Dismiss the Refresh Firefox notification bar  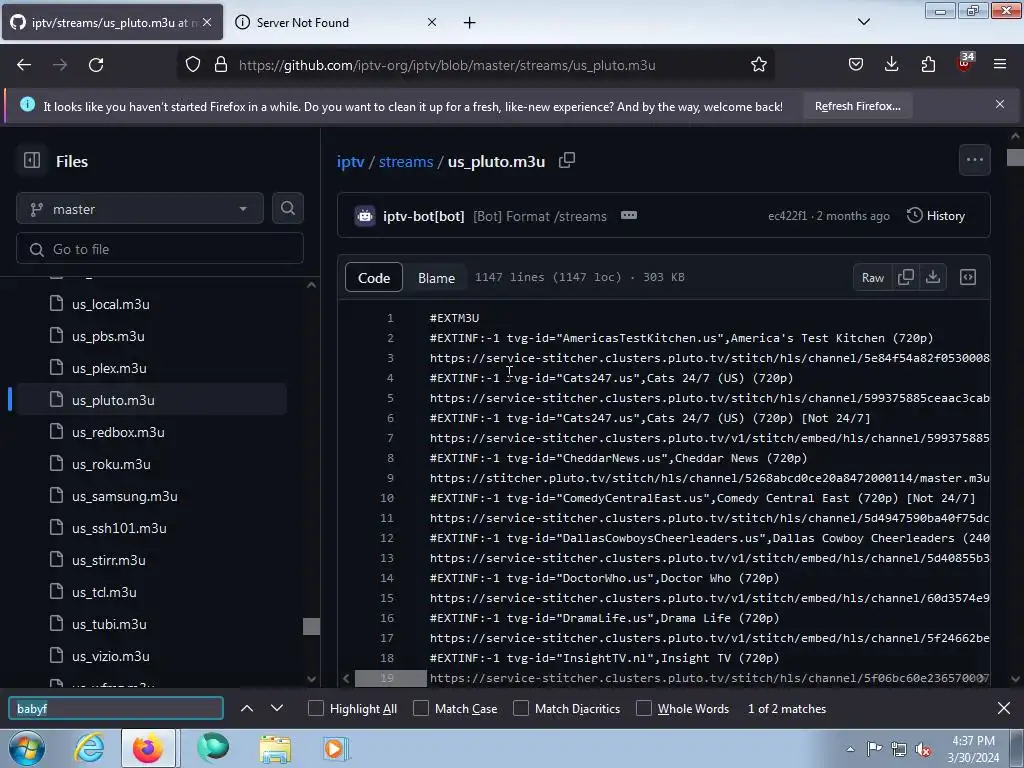tap(1000, 104)
